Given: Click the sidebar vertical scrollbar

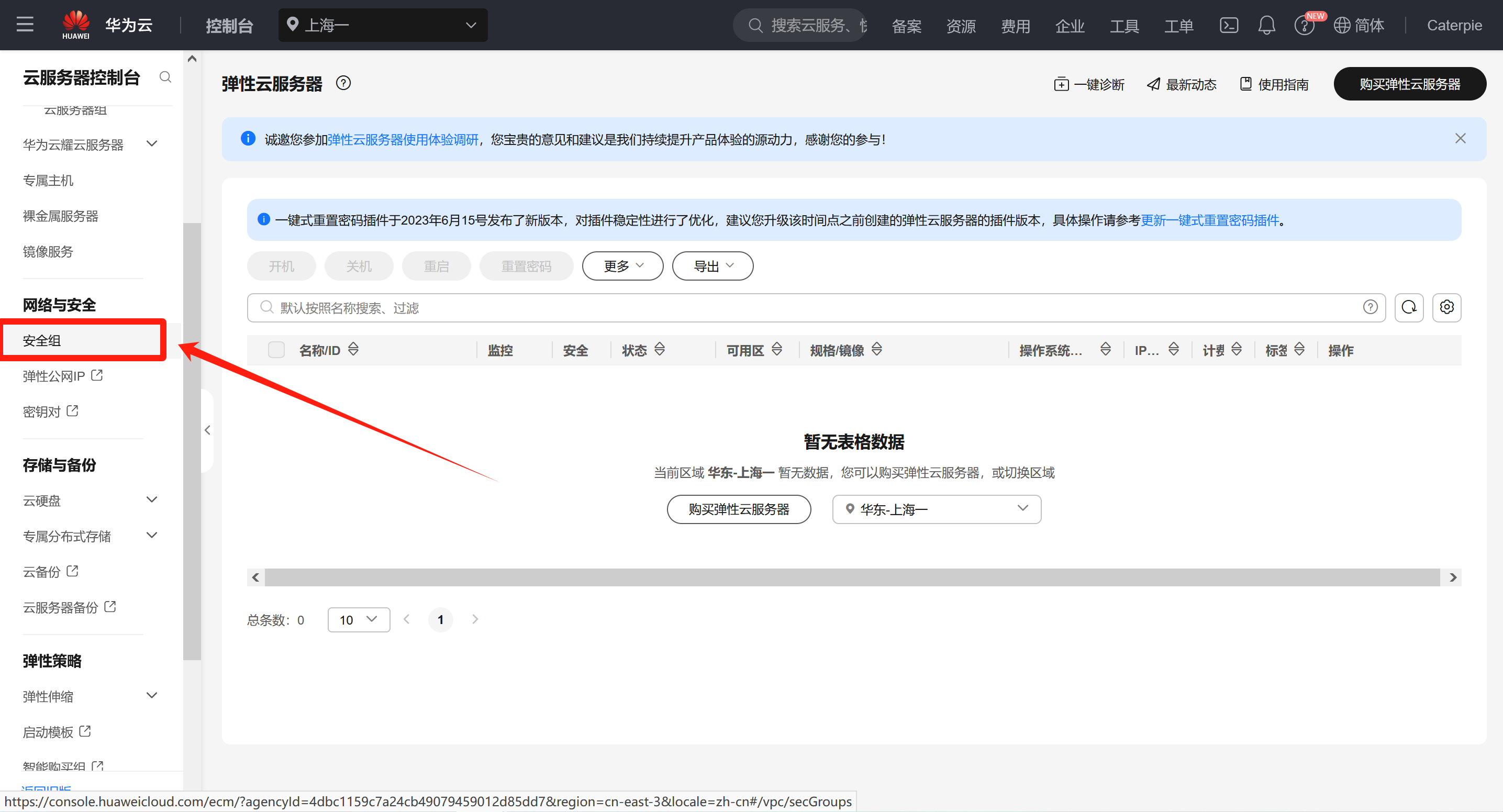Looking at the screenshot, I should click(192, 441).
